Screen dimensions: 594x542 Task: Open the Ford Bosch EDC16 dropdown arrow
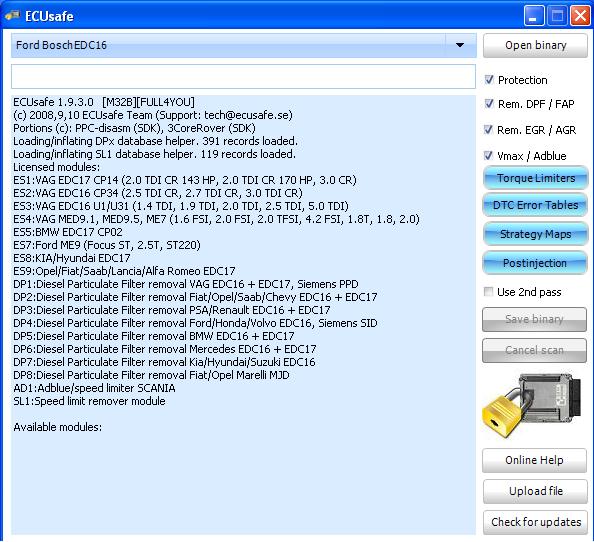tap(460, 45)
